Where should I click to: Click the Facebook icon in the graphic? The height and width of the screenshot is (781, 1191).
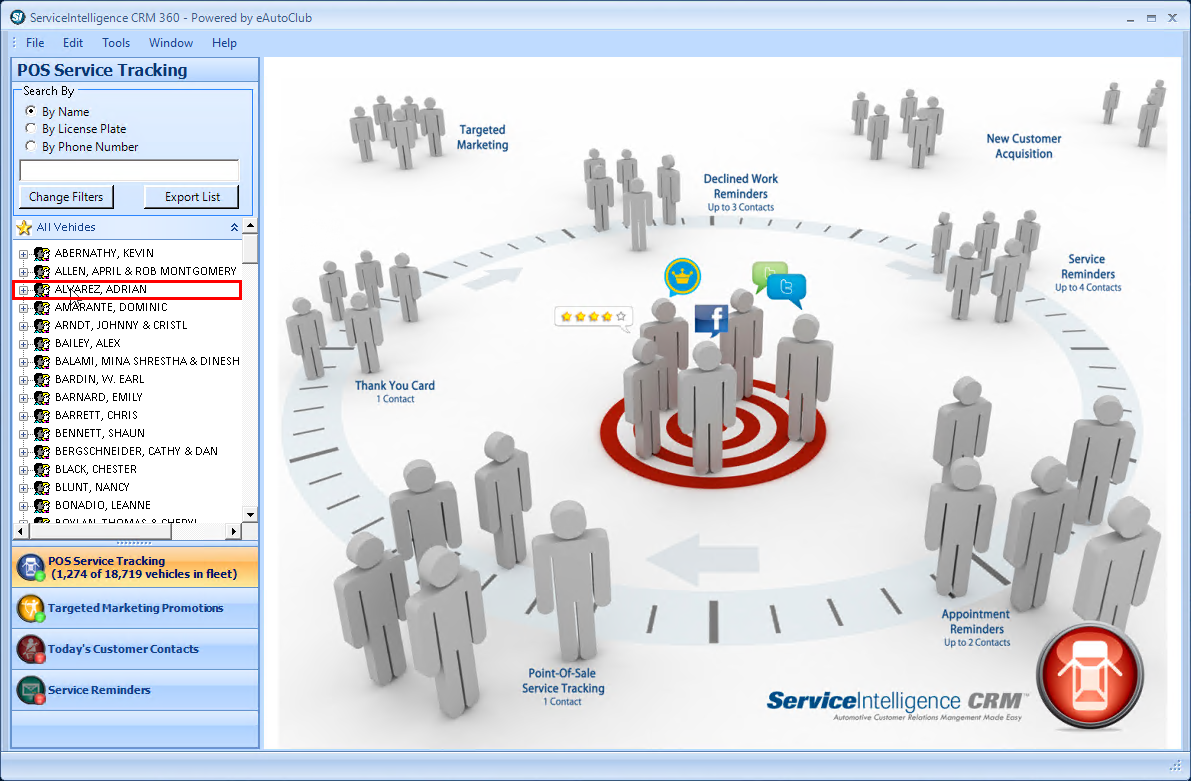711,320
